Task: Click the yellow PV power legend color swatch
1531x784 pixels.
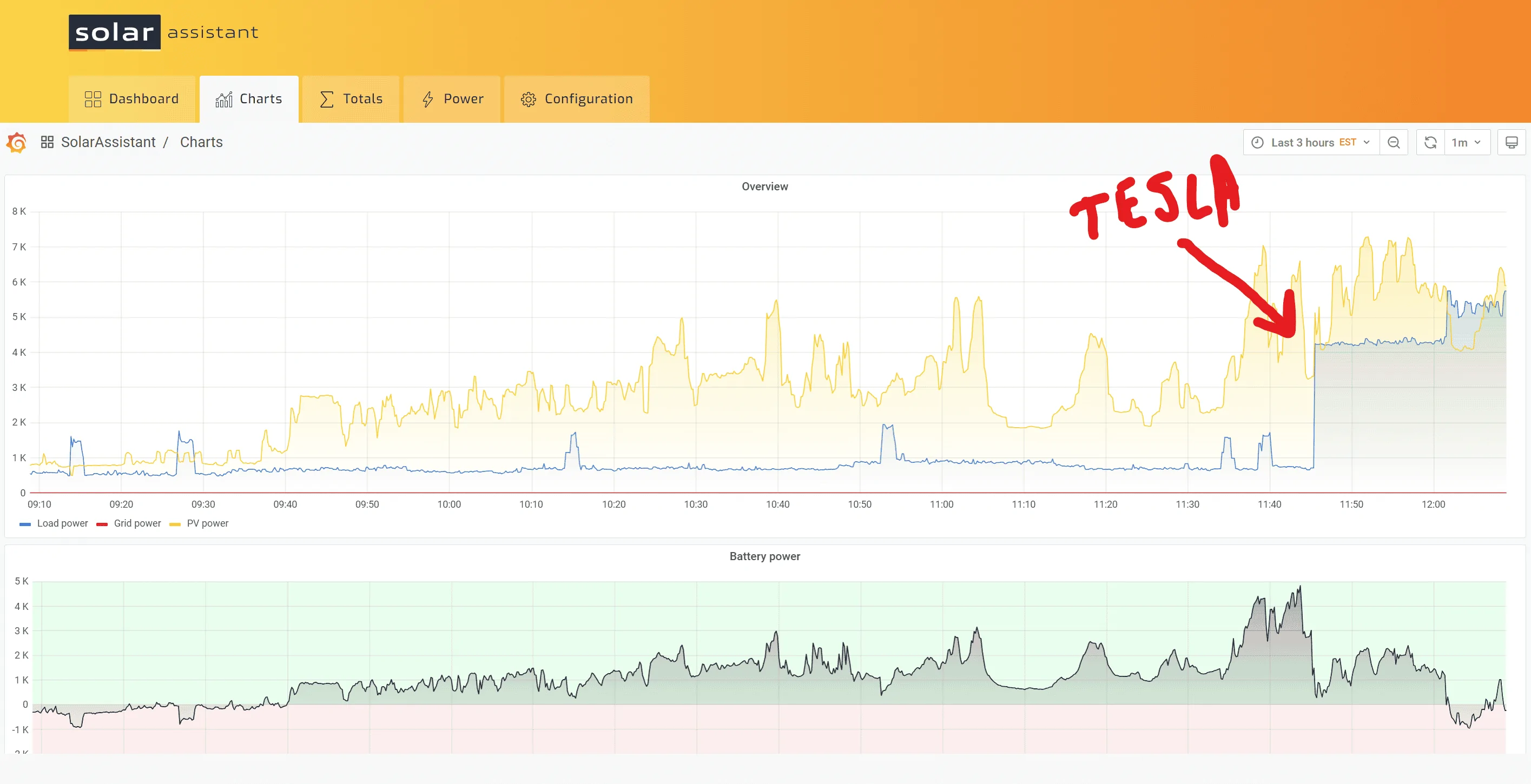Action: pos(175,524)
